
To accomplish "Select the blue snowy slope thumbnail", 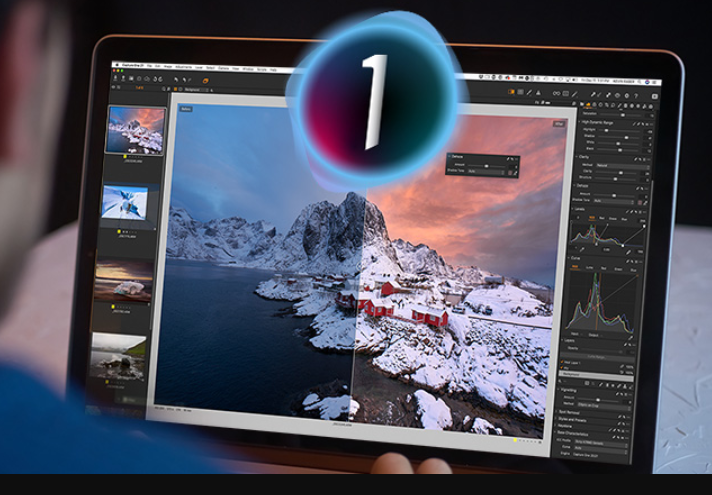I will (125, 203).
